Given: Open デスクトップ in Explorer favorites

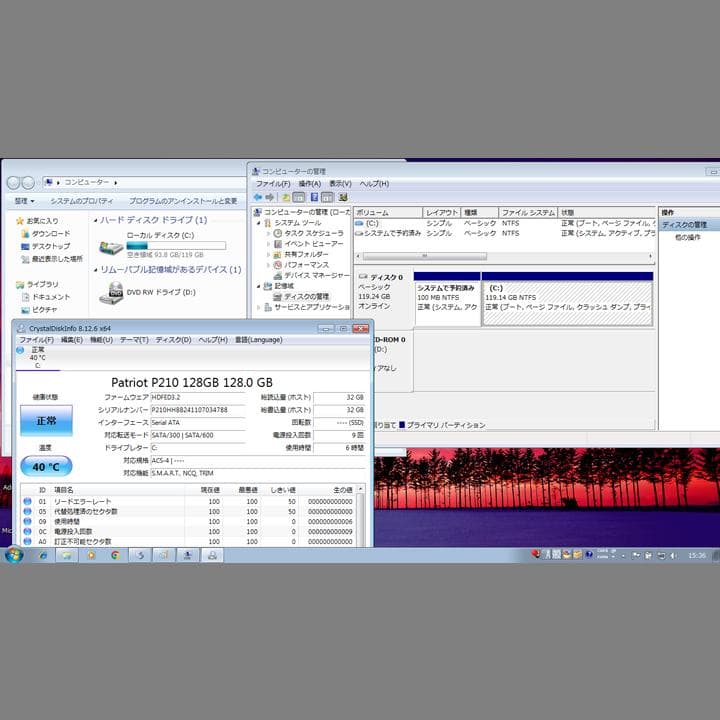Looking at the screenshot, I should (x=51, y=247).
